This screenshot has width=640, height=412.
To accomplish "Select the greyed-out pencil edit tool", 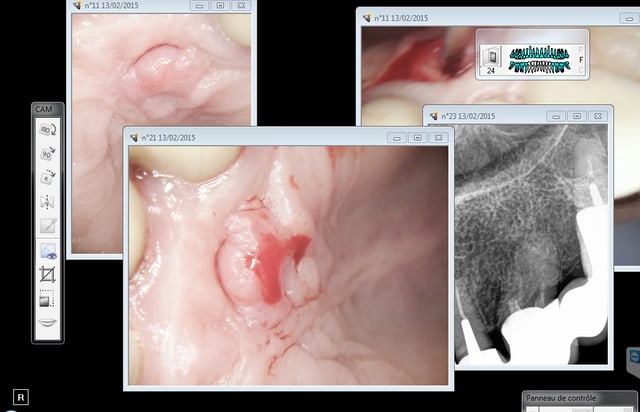I will point(48,226).
